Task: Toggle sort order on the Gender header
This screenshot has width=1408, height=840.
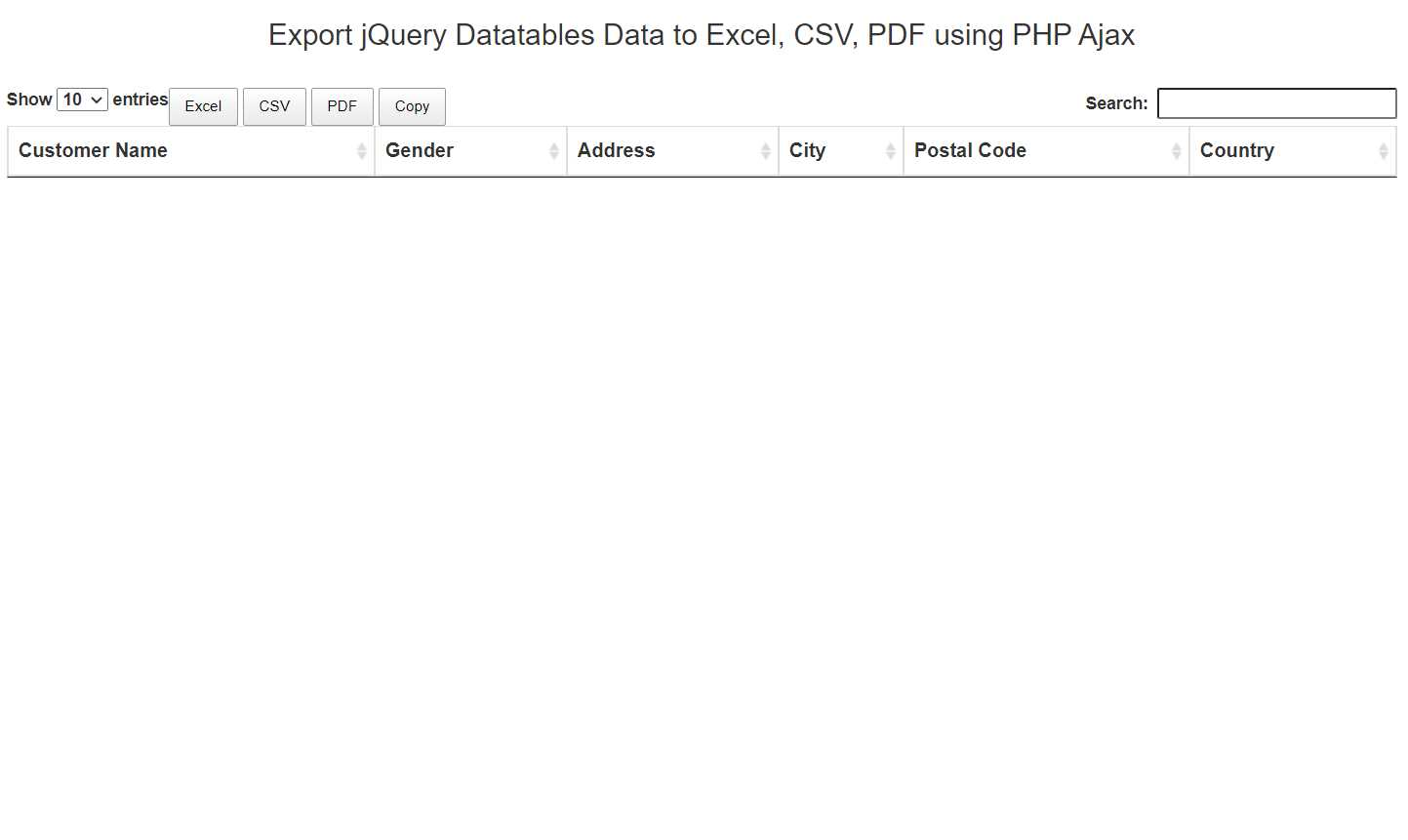Action: [x=420, y=150]
